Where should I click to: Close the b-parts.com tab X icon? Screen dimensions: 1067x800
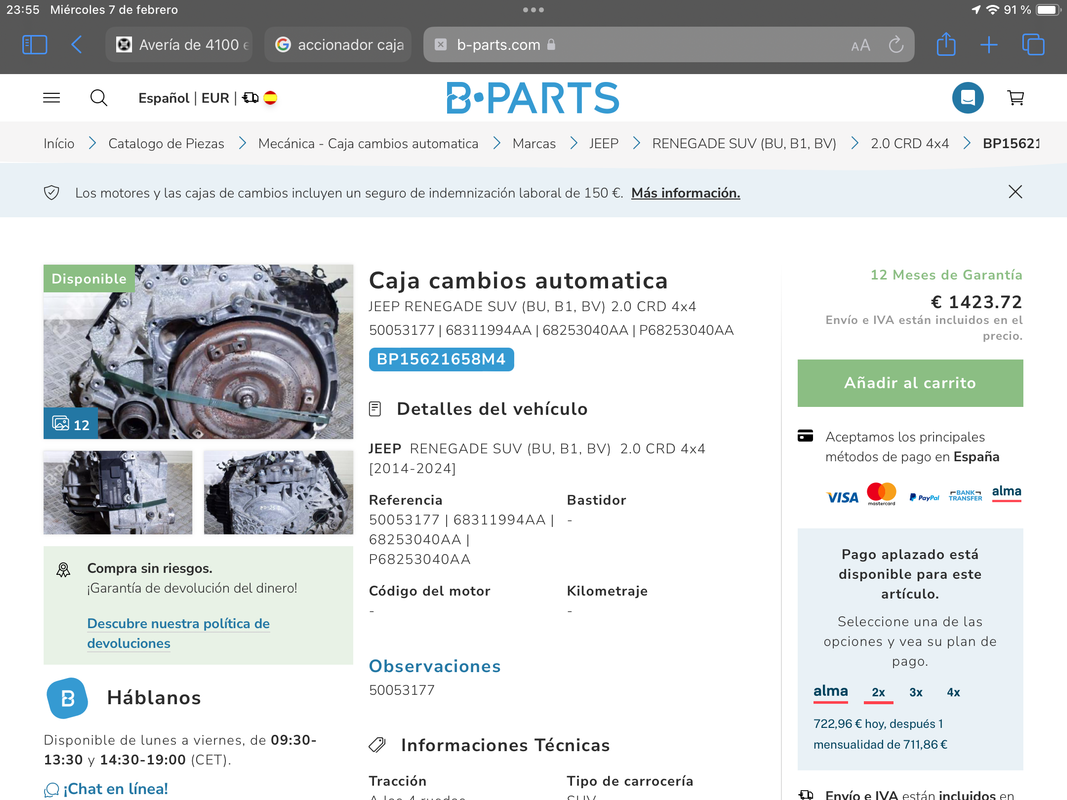[441, 45]
